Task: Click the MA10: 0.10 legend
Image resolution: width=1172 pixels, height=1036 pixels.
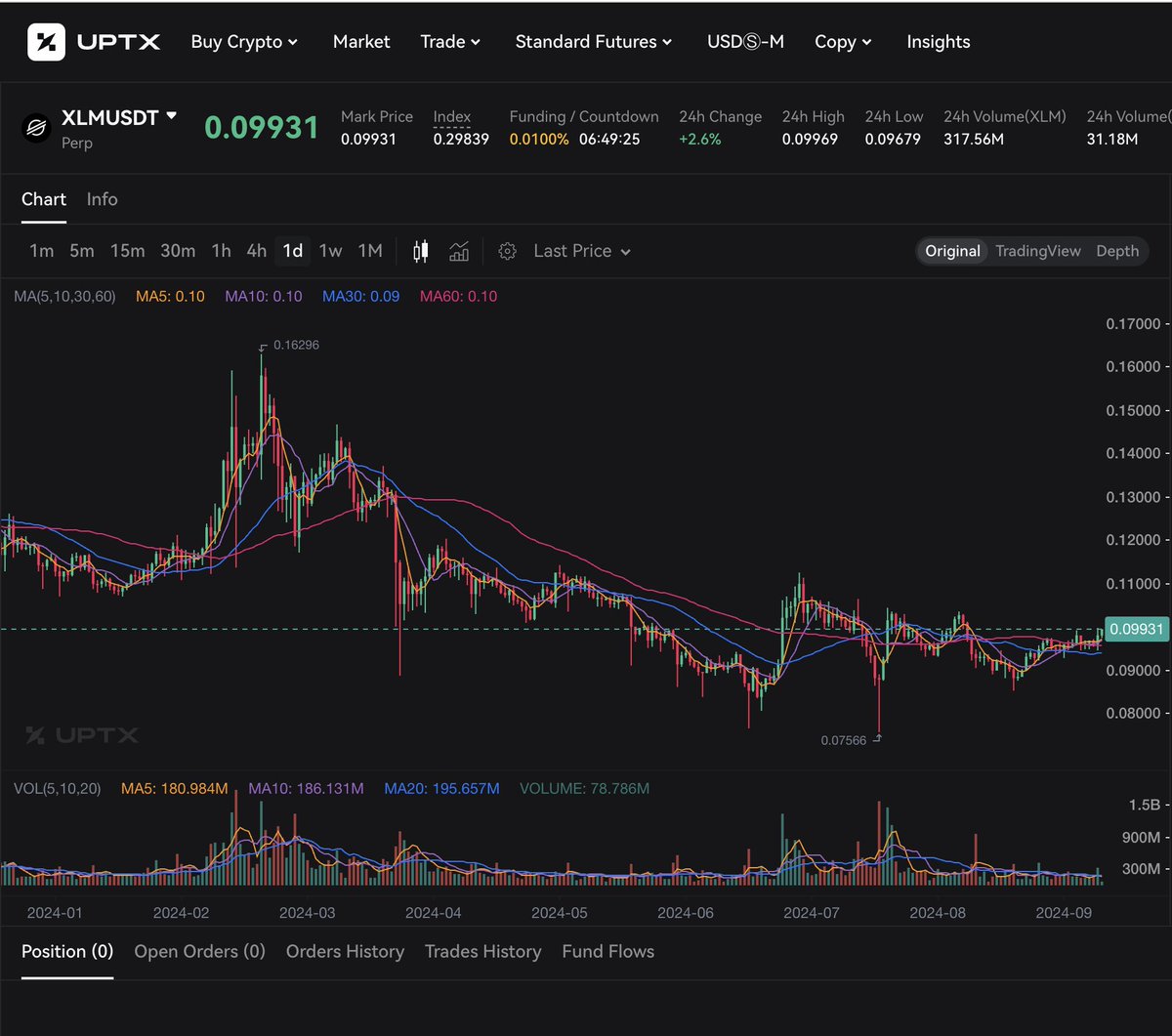Action: click(x=264, y=296)
